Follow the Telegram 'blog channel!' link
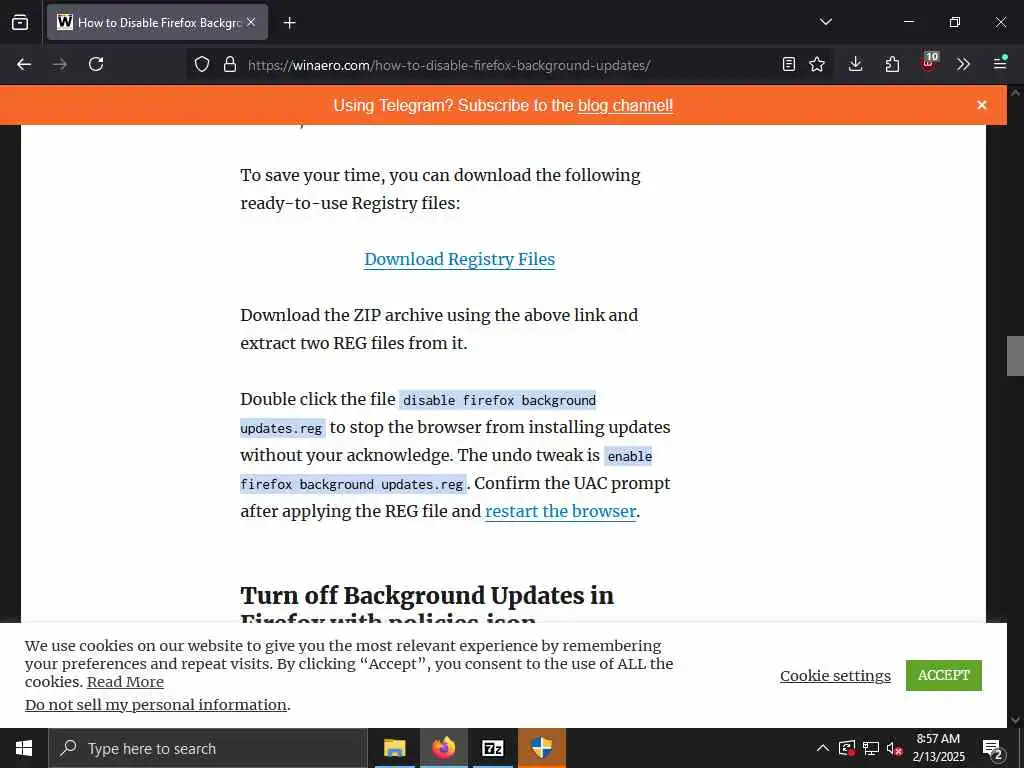The height and width of the screenshot is (768, 1024). (625, 105)
